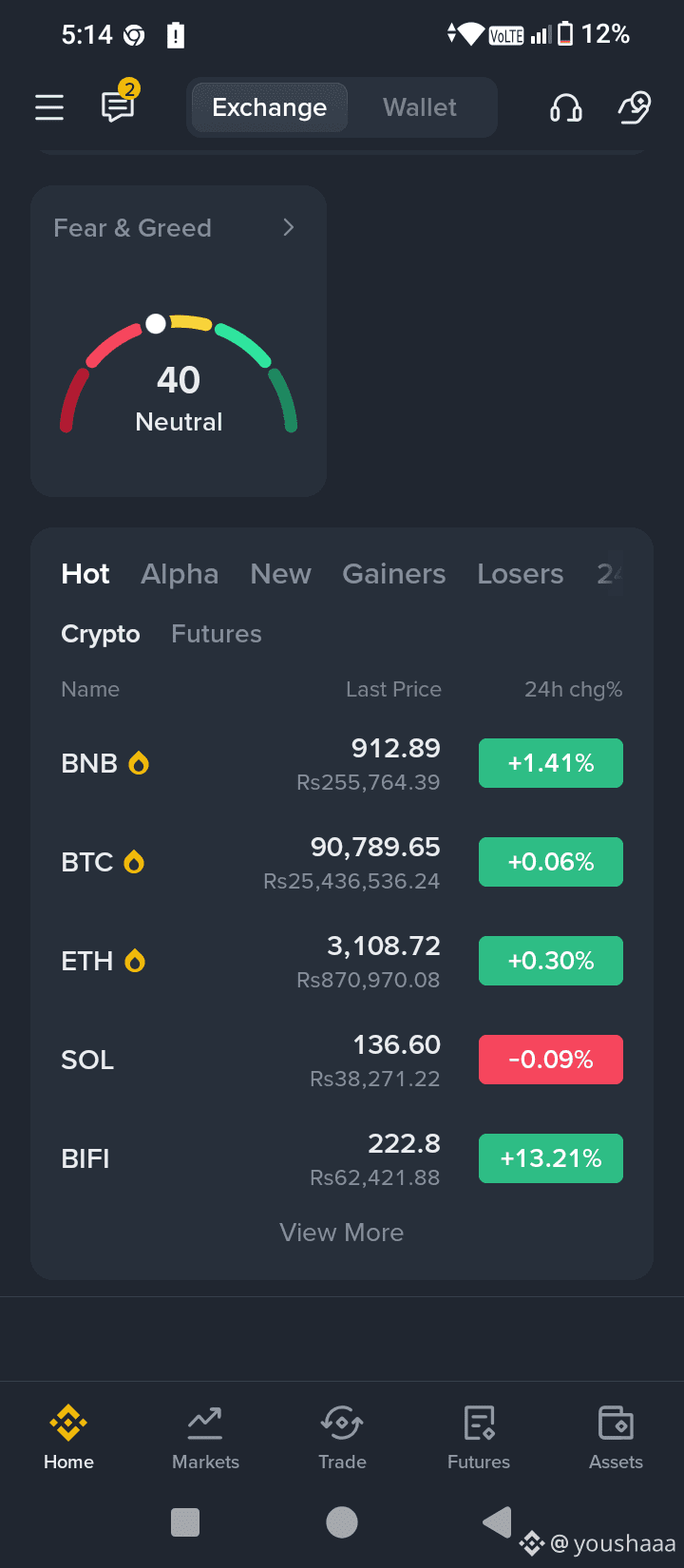684x1568 pixels.
Task: Sort list by Last Price header
Action: [x=393, y=689]
